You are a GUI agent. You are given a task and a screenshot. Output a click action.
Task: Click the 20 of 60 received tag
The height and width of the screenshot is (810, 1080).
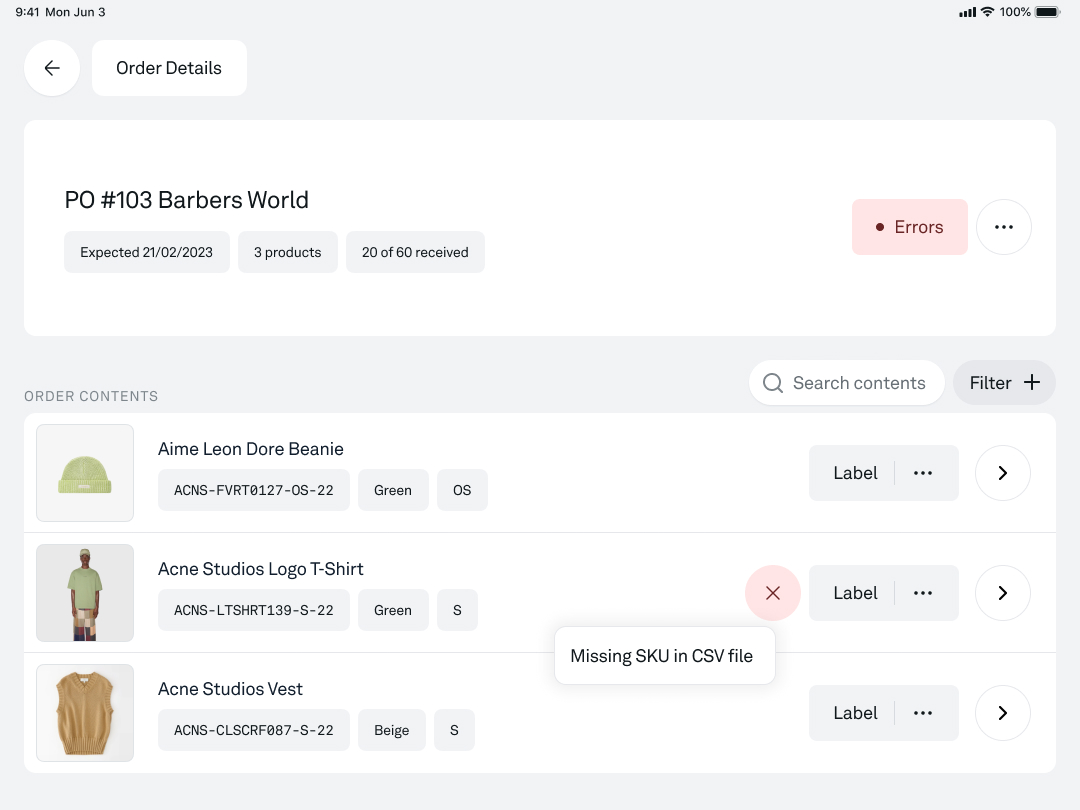tap(415, 252)
